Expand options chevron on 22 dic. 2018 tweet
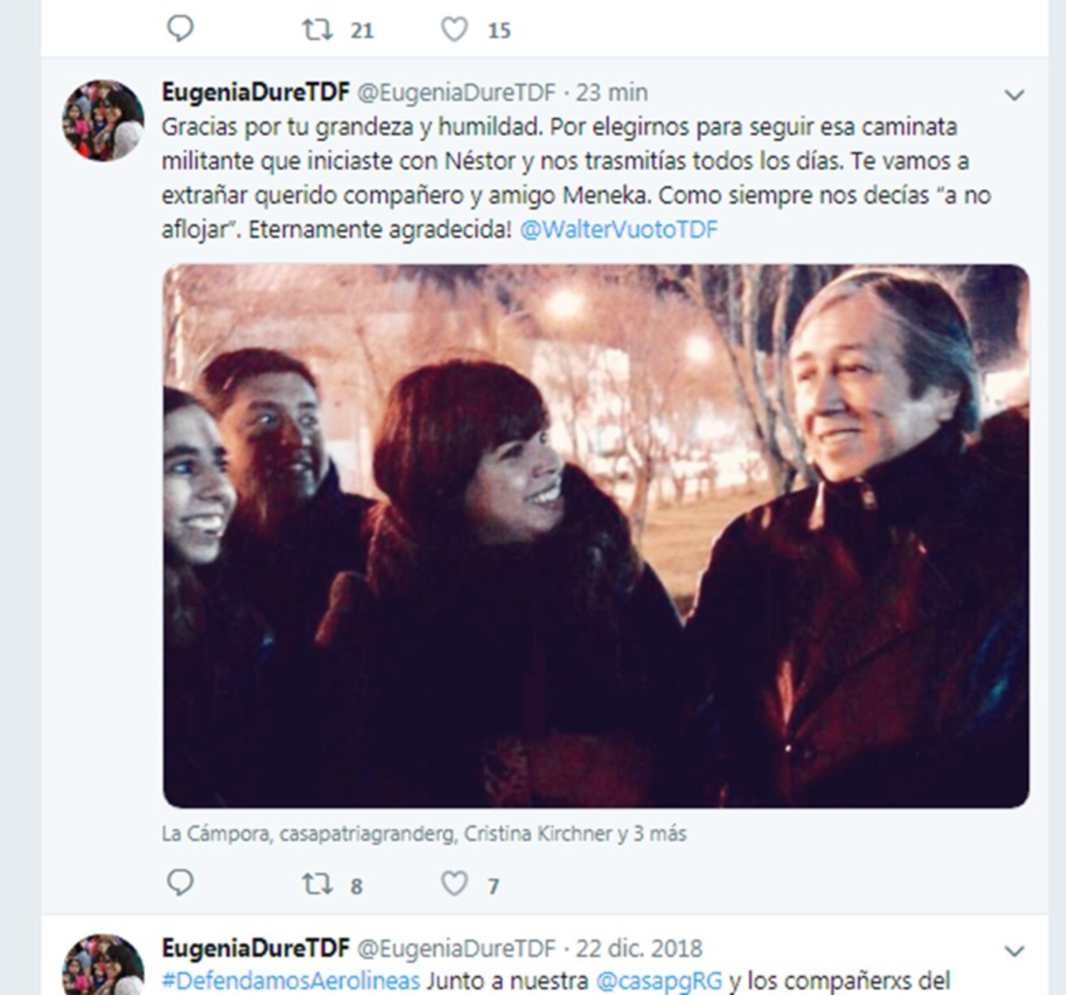The image size is (1066, 995). coord(1014,951)
